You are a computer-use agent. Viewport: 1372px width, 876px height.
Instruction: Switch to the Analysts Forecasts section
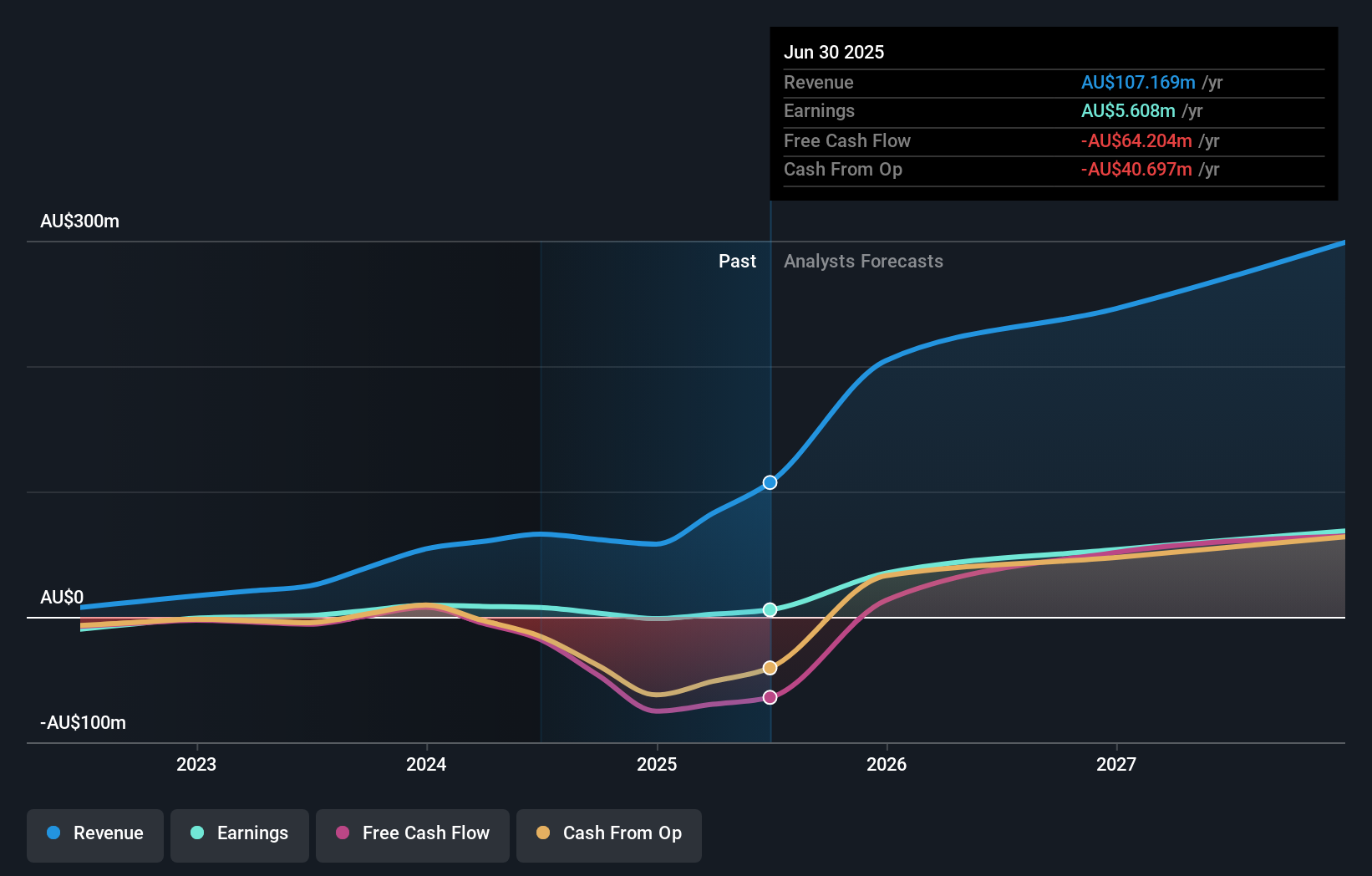863,262
